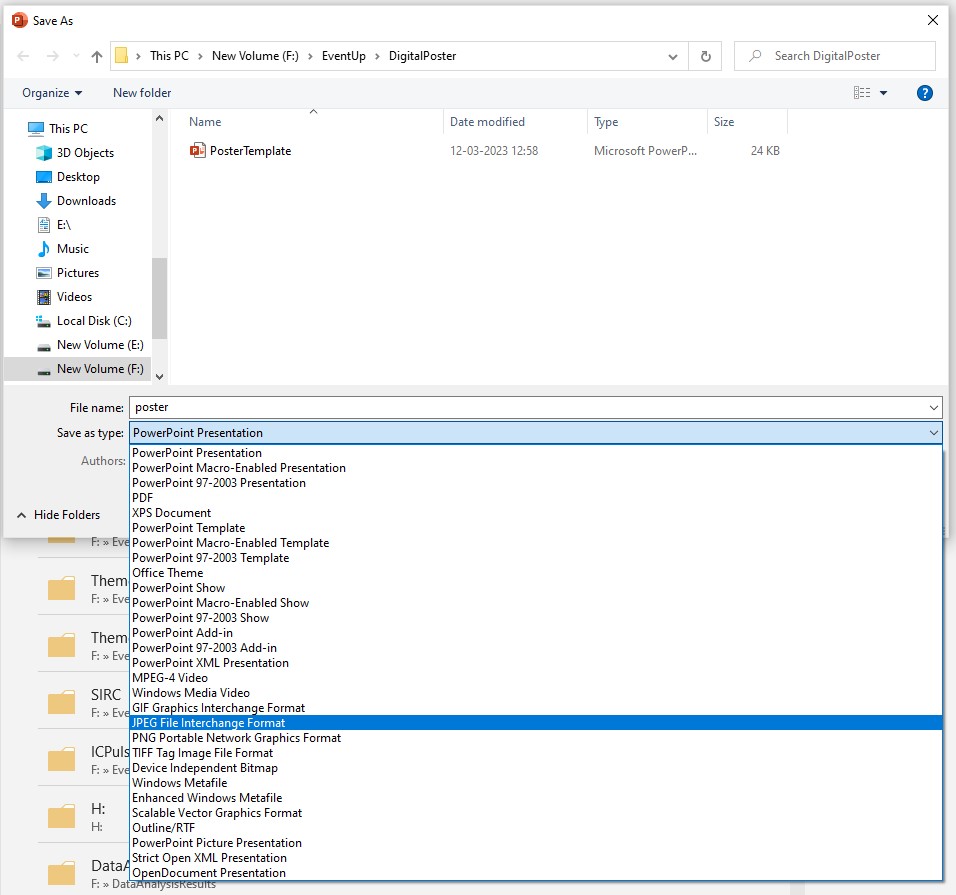Select the Downloads icon in sidebar
This screenshot has width=956, height=895.
(44, 201)
